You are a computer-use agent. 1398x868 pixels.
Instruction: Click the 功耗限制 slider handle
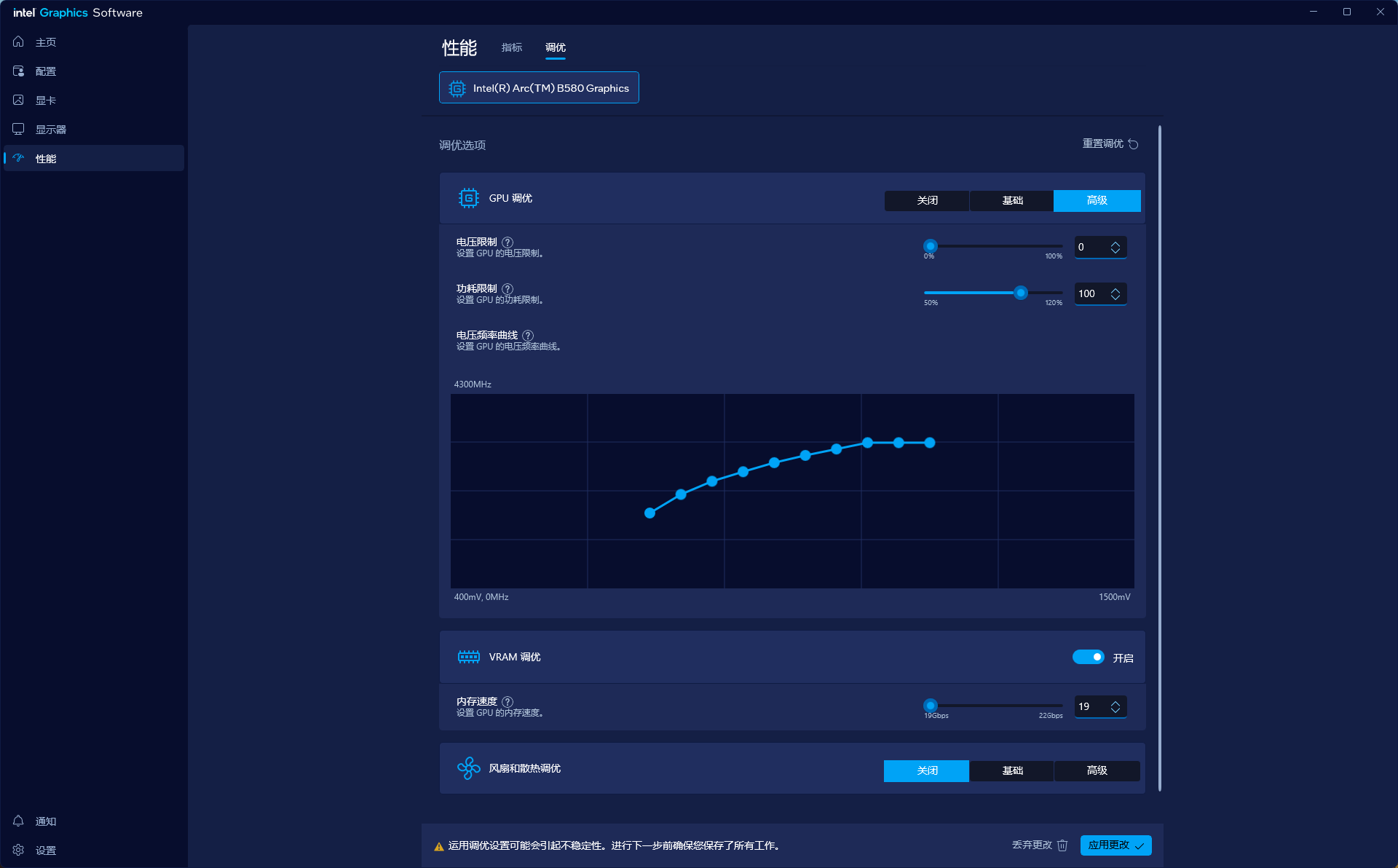click(1021, 293)
